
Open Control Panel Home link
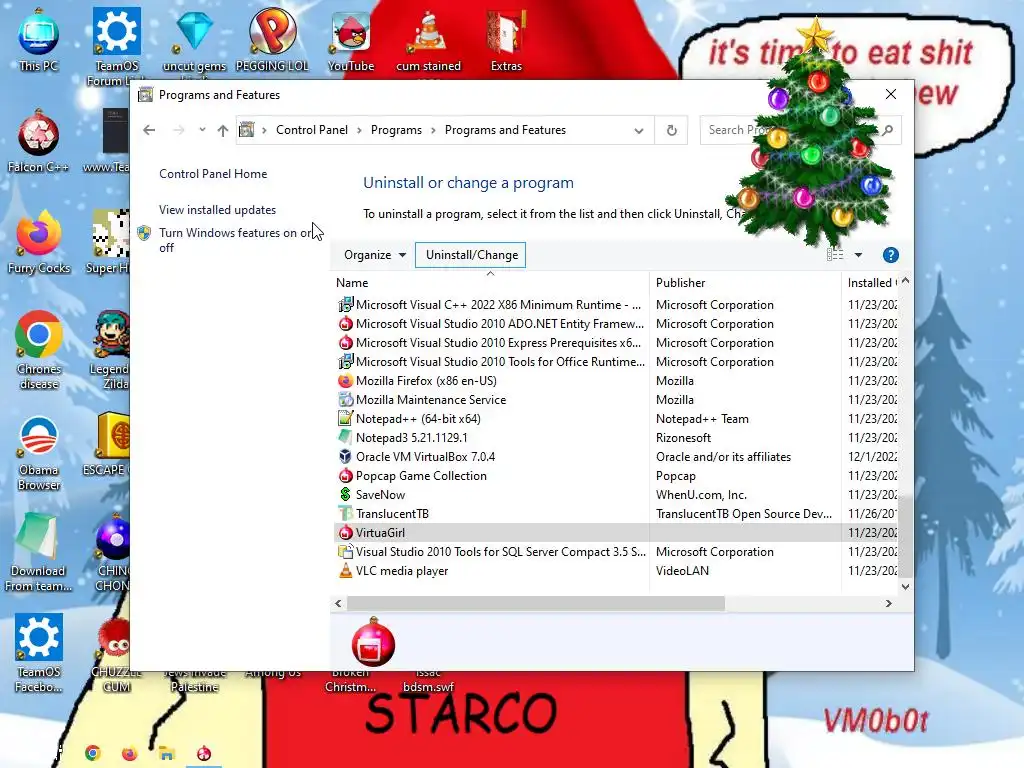pyautogui.click(x=213, y=174)
